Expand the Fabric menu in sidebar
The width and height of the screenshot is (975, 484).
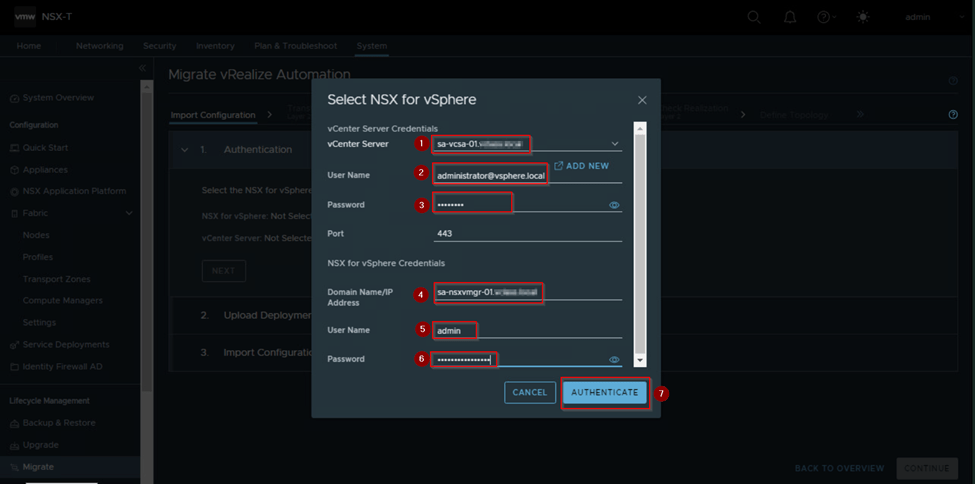pyautogui.click(x=129, y=213)
